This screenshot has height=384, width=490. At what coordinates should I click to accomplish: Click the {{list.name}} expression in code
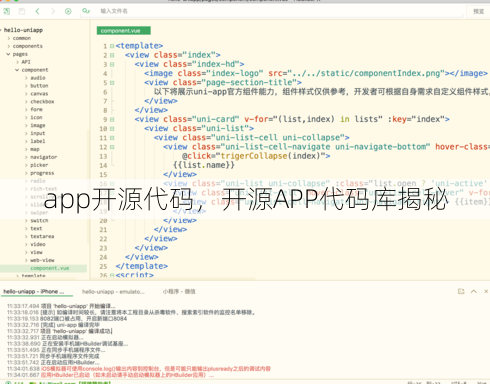tap(204, 165)
